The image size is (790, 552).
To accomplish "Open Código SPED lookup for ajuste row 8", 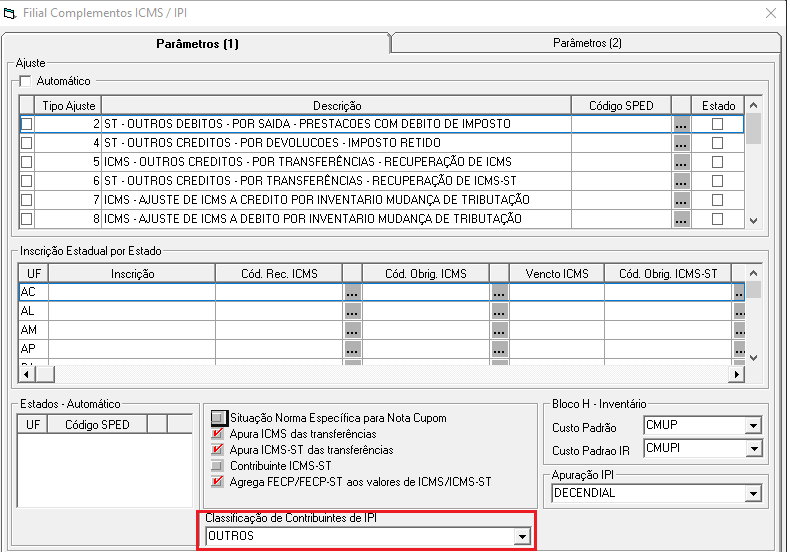I will pos(681,219).
